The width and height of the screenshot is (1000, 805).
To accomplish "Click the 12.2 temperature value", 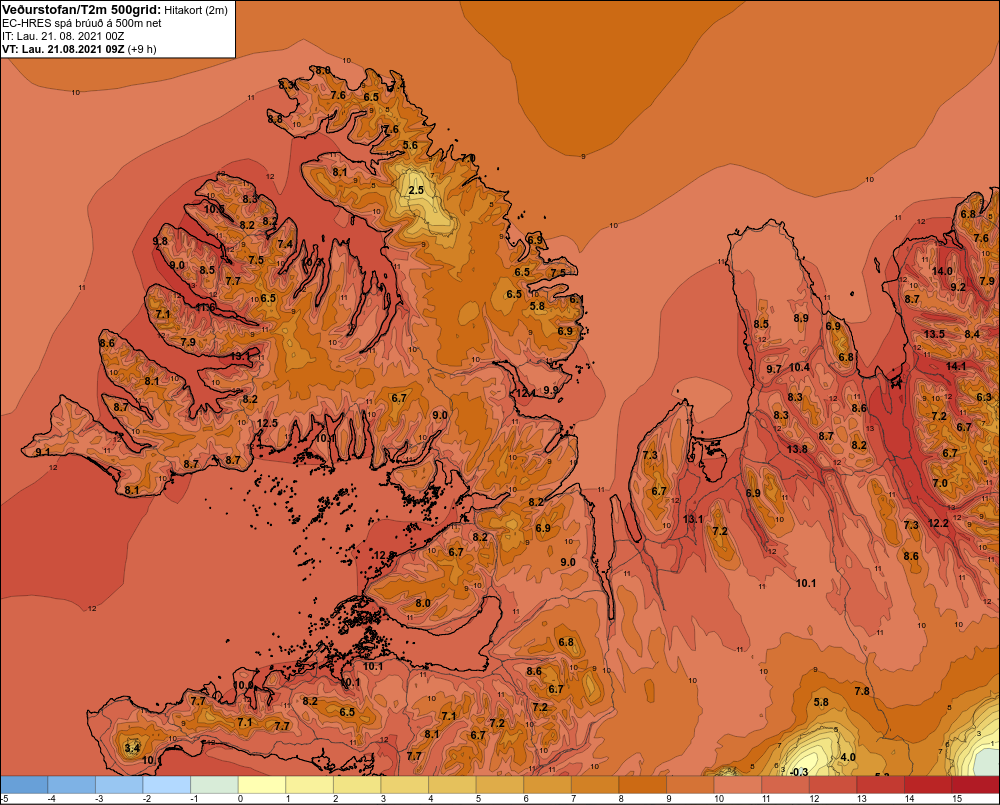I will tap(938, 523).
